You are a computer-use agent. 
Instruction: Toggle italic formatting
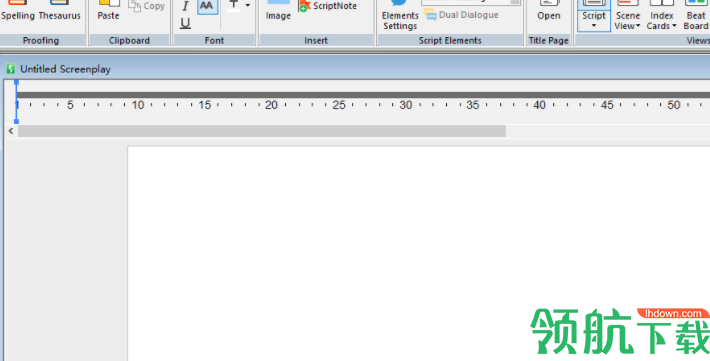coord(185,6)
